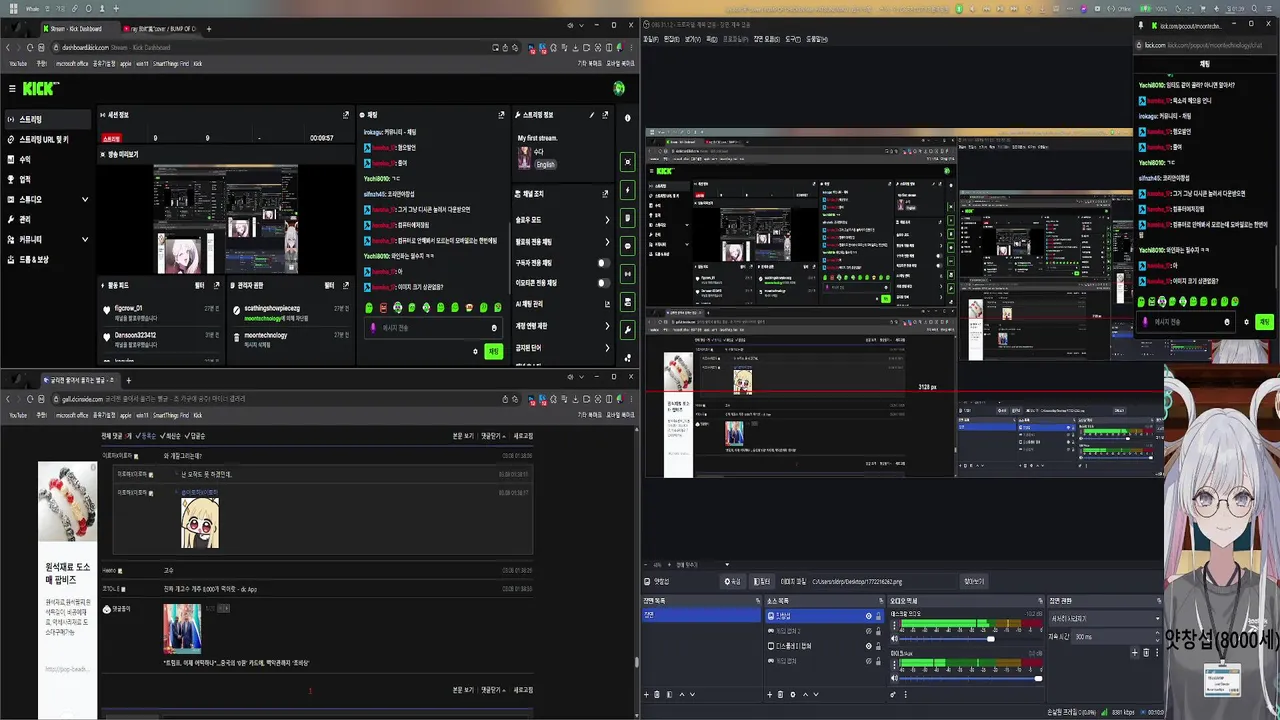Open stream info edit pencil icon
Image resolution: width=1280 pixels, height=720 pixels.
(591, 115)
